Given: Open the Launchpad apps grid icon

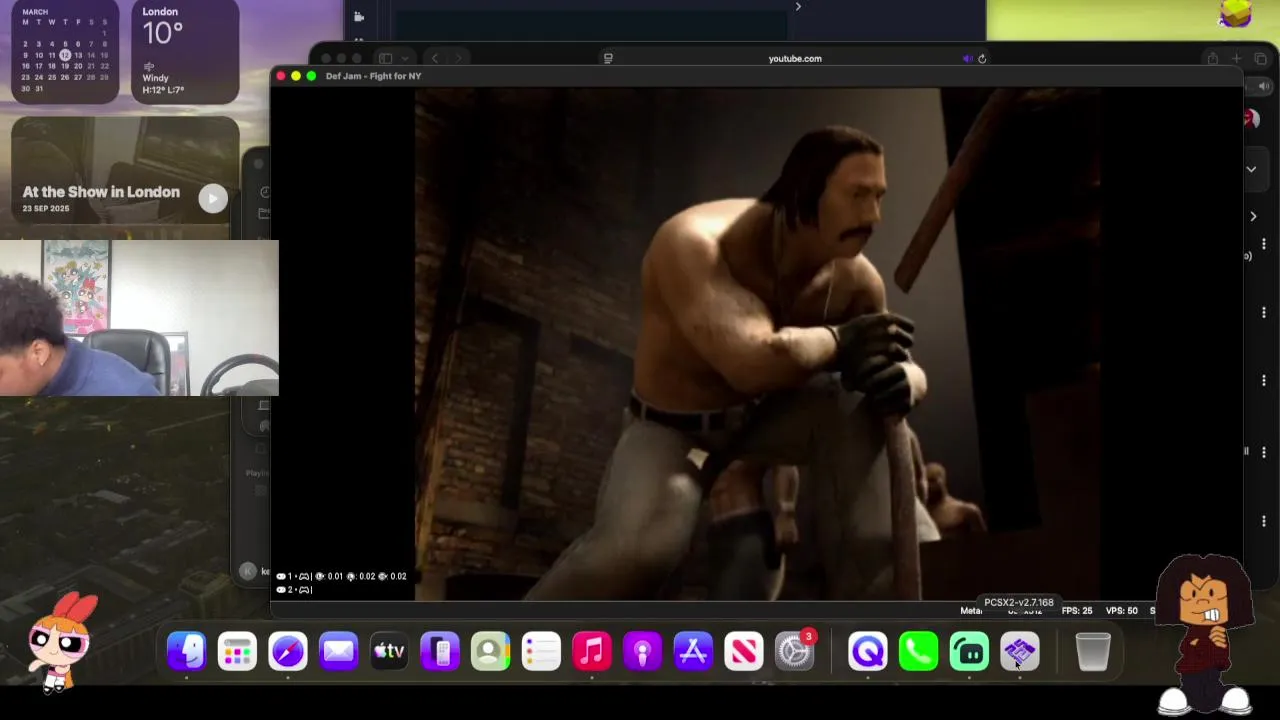Looking at the screenshot, I should [x=237, y=652].
